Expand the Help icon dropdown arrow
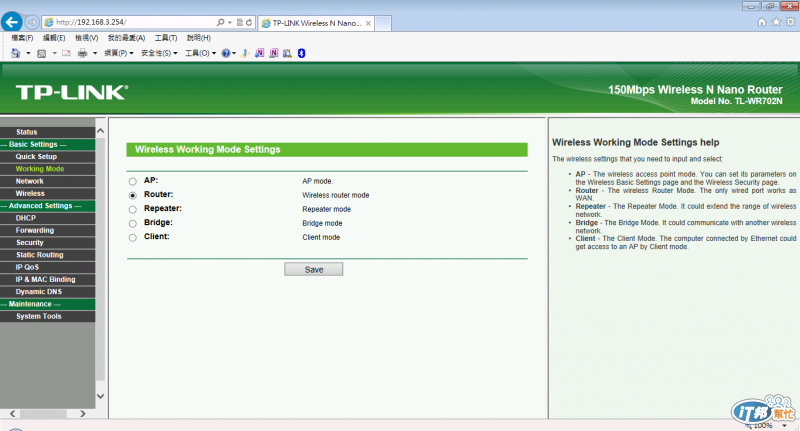 click(234, 53)
